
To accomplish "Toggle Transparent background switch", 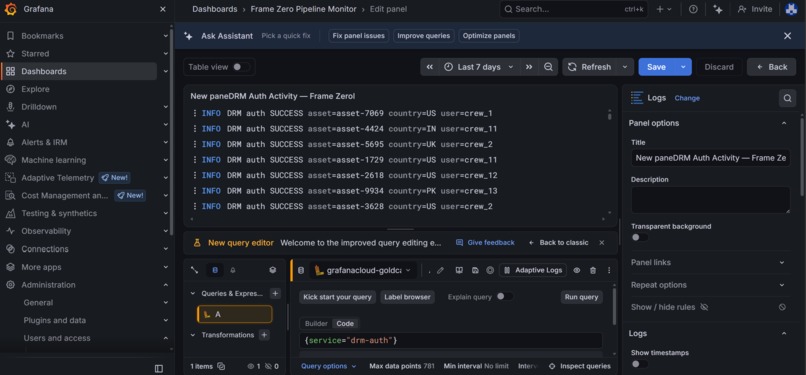I will (639, 237).
